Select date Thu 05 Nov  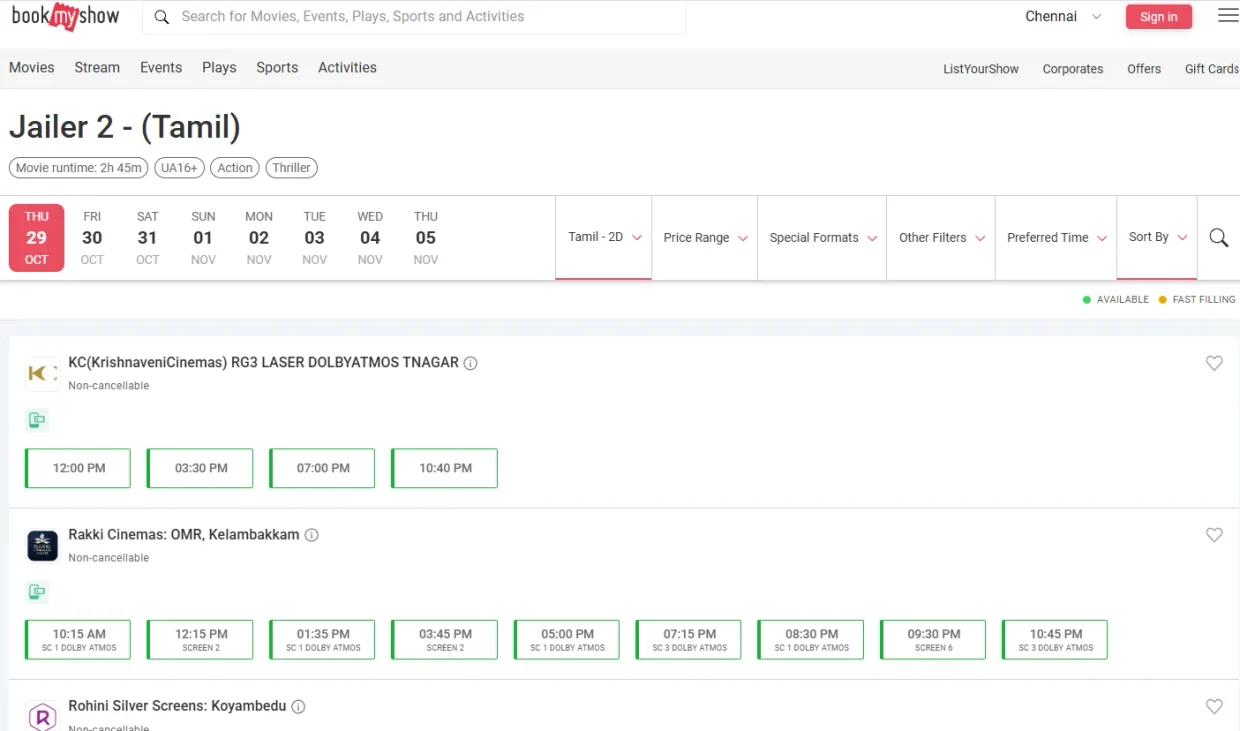pos(426,238)
